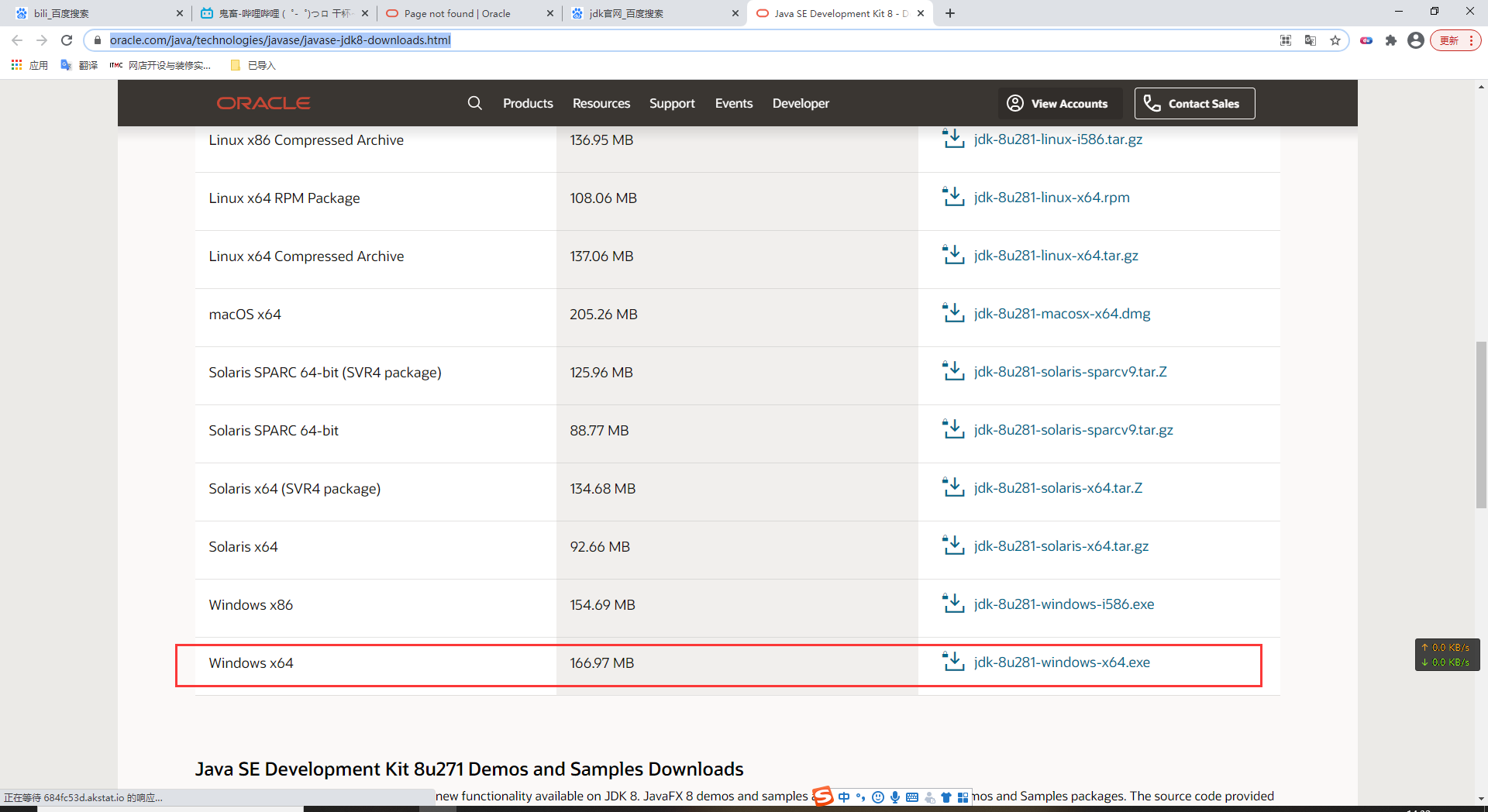Switch to the 鬼畜-哔哩哔哩 tab

click(x=283, y=13)
